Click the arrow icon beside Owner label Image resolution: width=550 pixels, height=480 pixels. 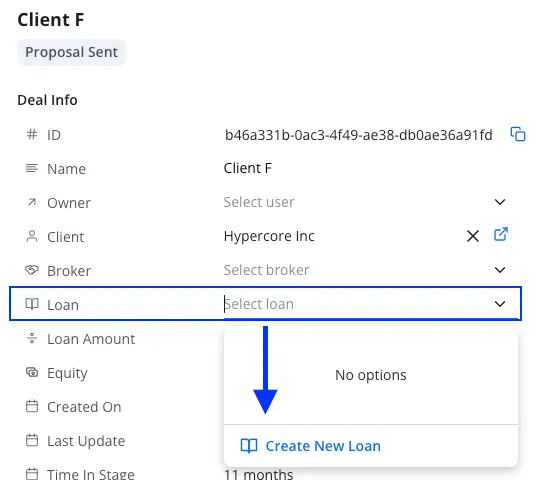point(32,202)
